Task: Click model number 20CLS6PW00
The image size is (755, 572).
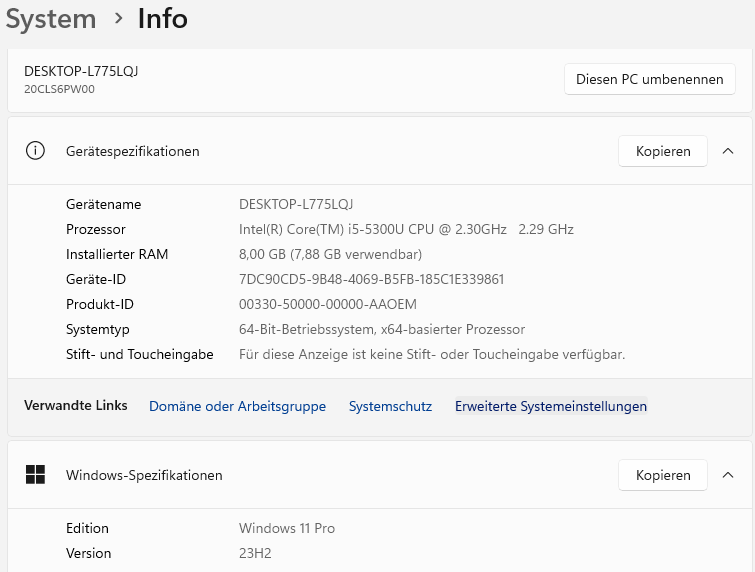Action: click(59, 89)
